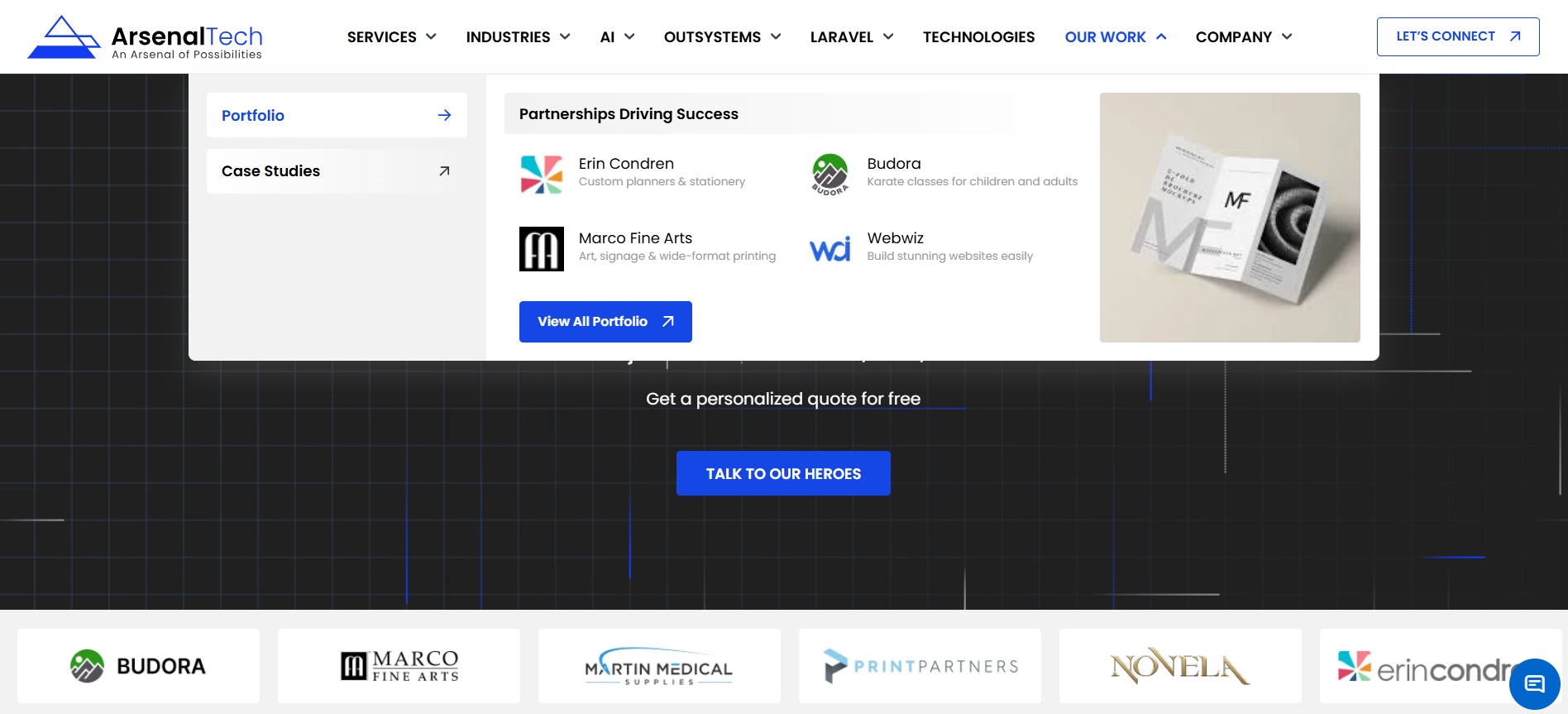Open the Webwiz portfolio link text

(x=895, y=238)
